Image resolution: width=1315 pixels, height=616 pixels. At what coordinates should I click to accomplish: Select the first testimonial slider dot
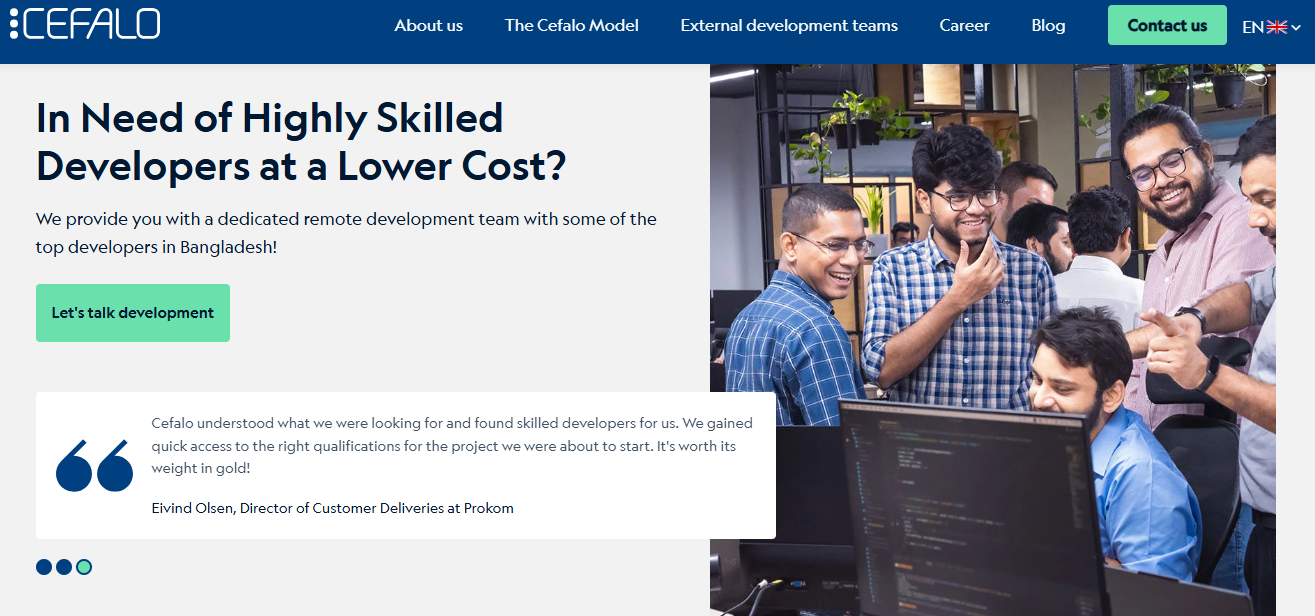tap(44, 567)
